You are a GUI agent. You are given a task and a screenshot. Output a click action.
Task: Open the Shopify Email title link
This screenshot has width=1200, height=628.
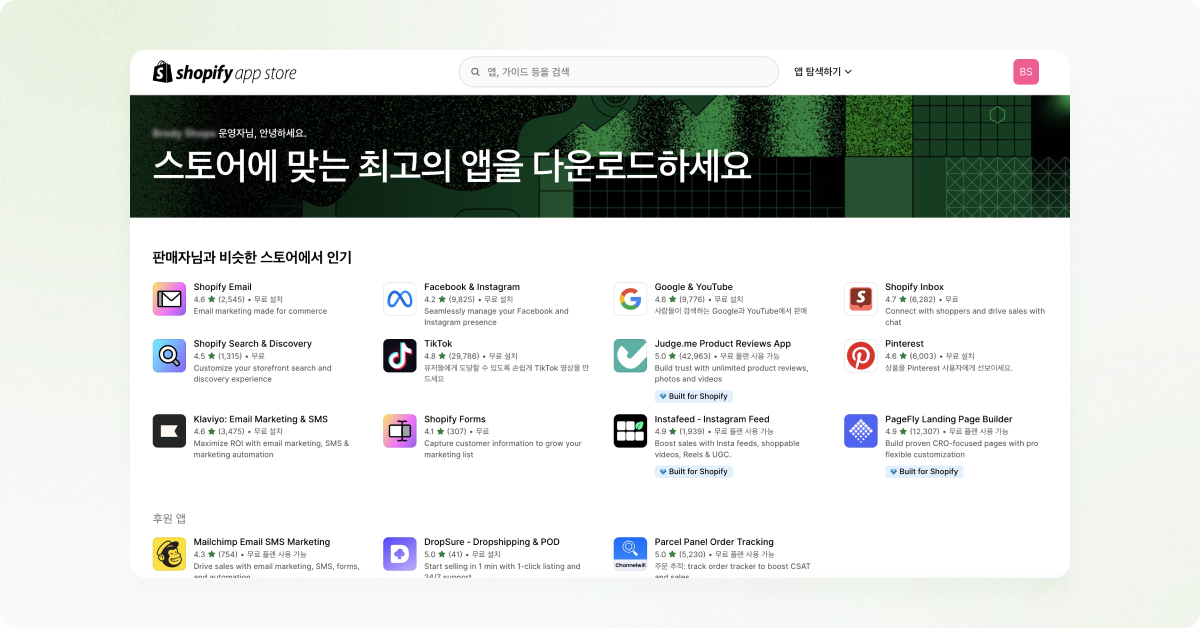[223, 287]
